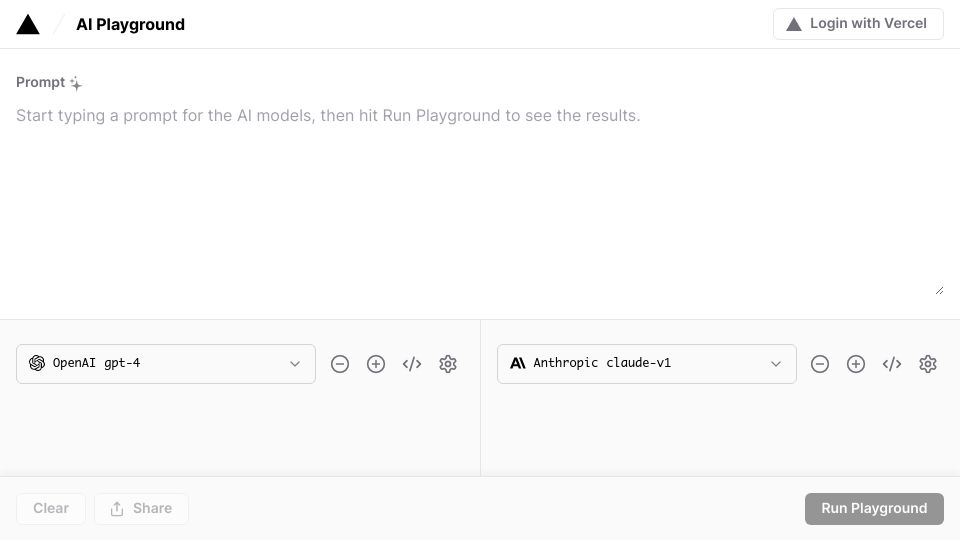Click the sparkle icon beside Prompt
The height and width of the screenshot is (540, 960).
click(76, 83)
